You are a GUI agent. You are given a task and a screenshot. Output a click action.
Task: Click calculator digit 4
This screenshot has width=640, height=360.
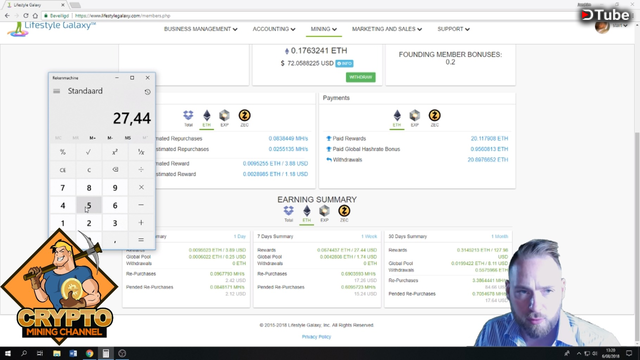(x=62, y=205)
